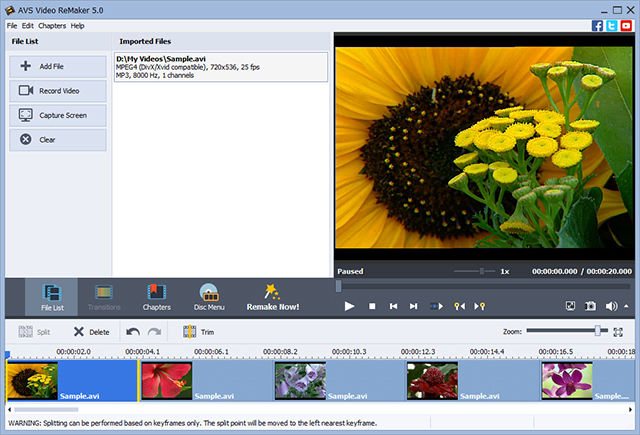Switch to the Transitions tab

pos(104,297)
